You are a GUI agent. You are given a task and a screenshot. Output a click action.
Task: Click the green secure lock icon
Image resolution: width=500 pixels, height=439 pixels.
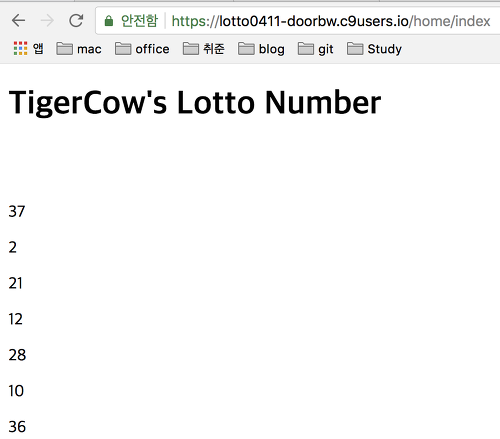109,21
